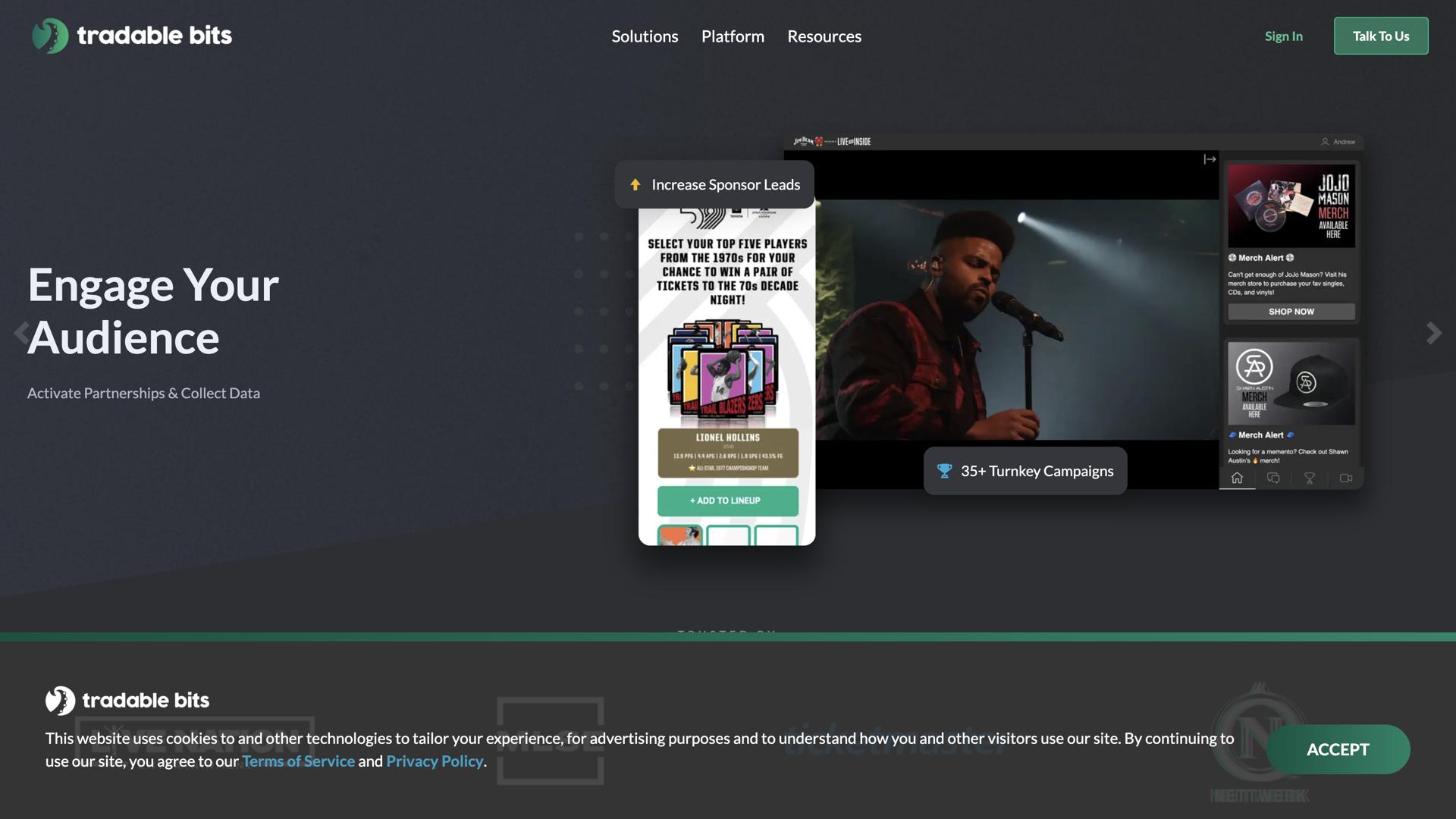Image resolution: width=1456 pixels, height=819 pixels.
Task: Click the home icon in Live Inside panel
Action: (x=1237, y=478)
